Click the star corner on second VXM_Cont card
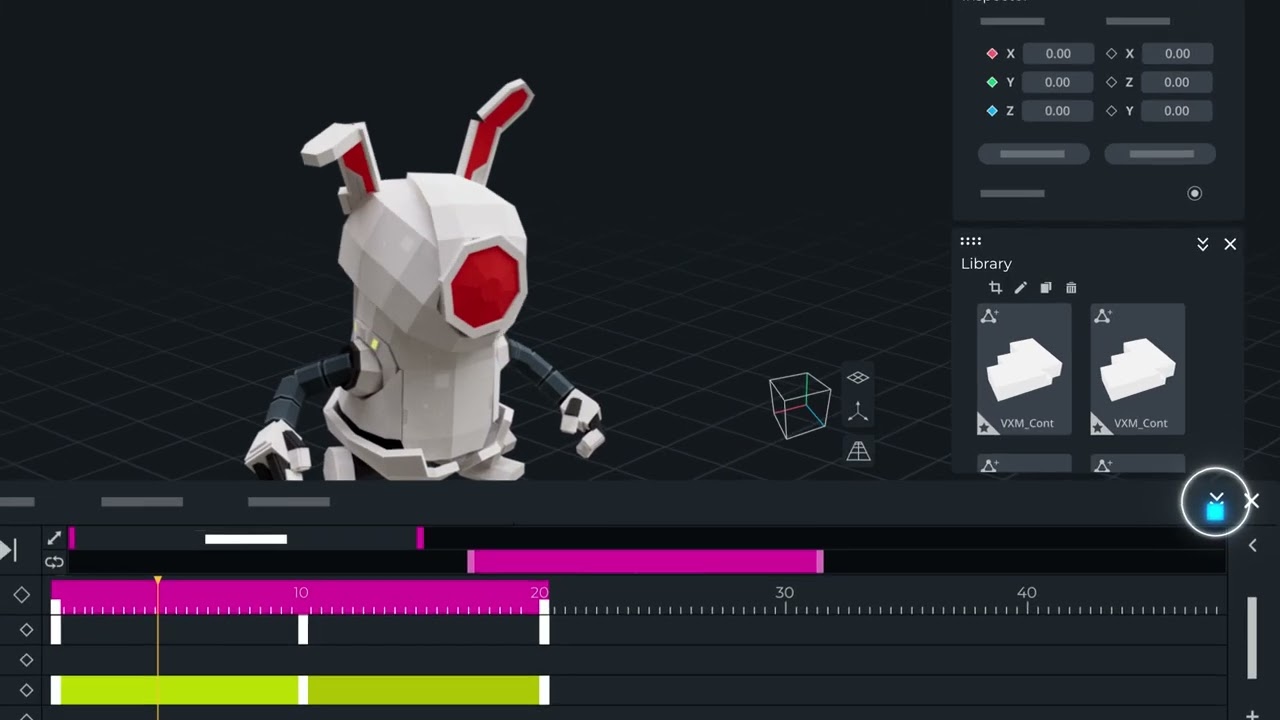 coord(1099,426)
